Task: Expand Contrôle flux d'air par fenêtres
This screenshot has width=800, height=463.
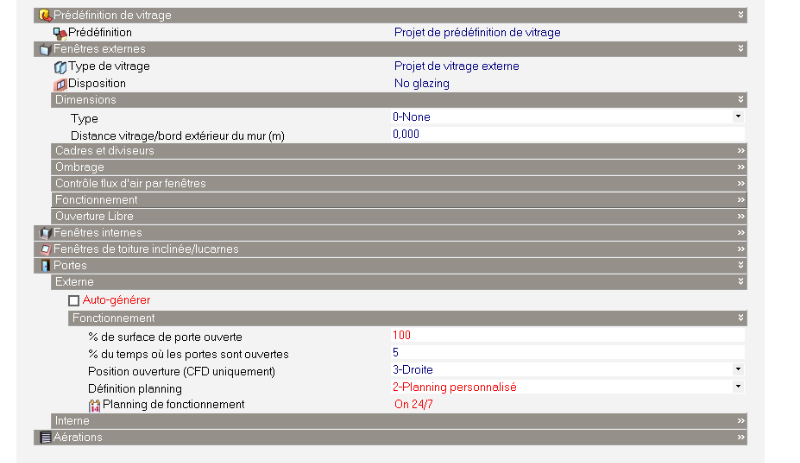Action: pyautogui.click(x=741, y=184)
